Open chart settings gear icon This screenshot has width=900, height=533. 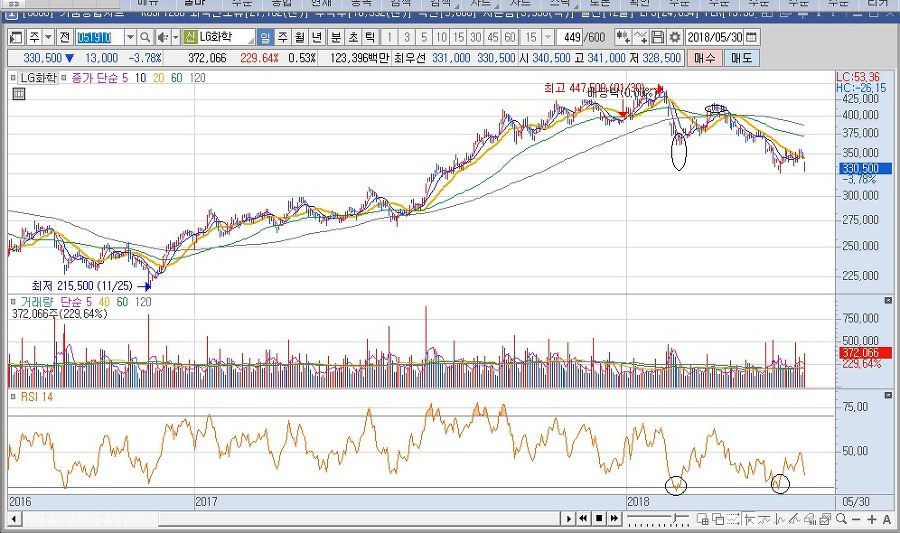click(674, 37)
